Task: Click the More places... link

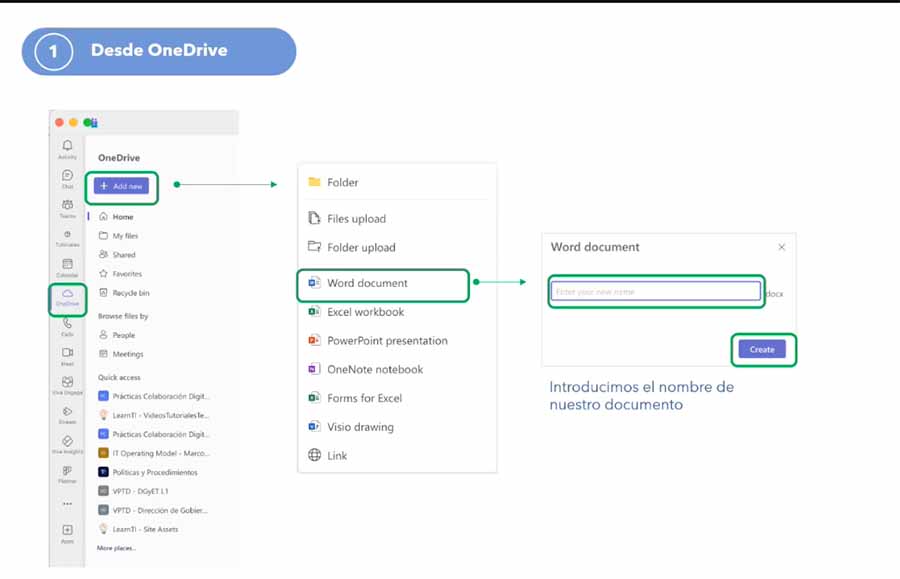Action: [117, 548]
